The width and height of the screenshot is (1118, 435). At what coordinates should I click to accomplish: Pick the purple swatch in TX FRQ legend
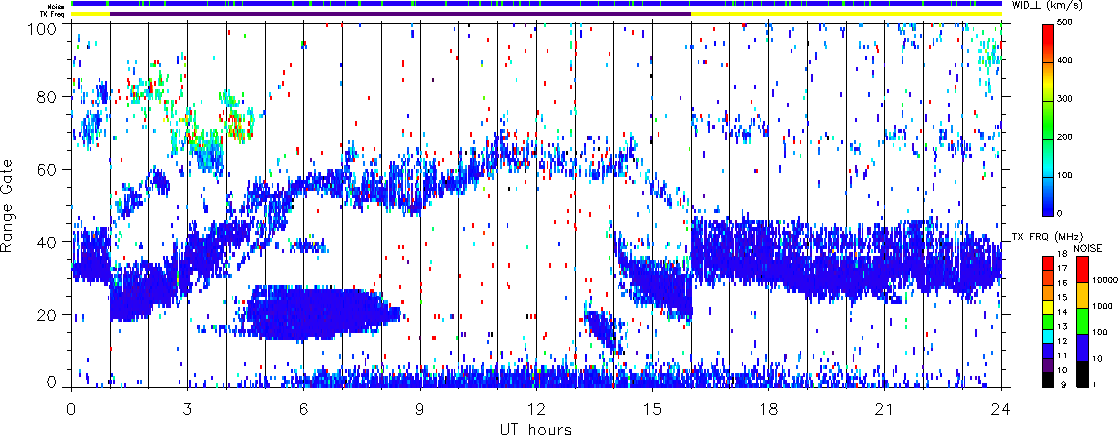[1048, 366]
